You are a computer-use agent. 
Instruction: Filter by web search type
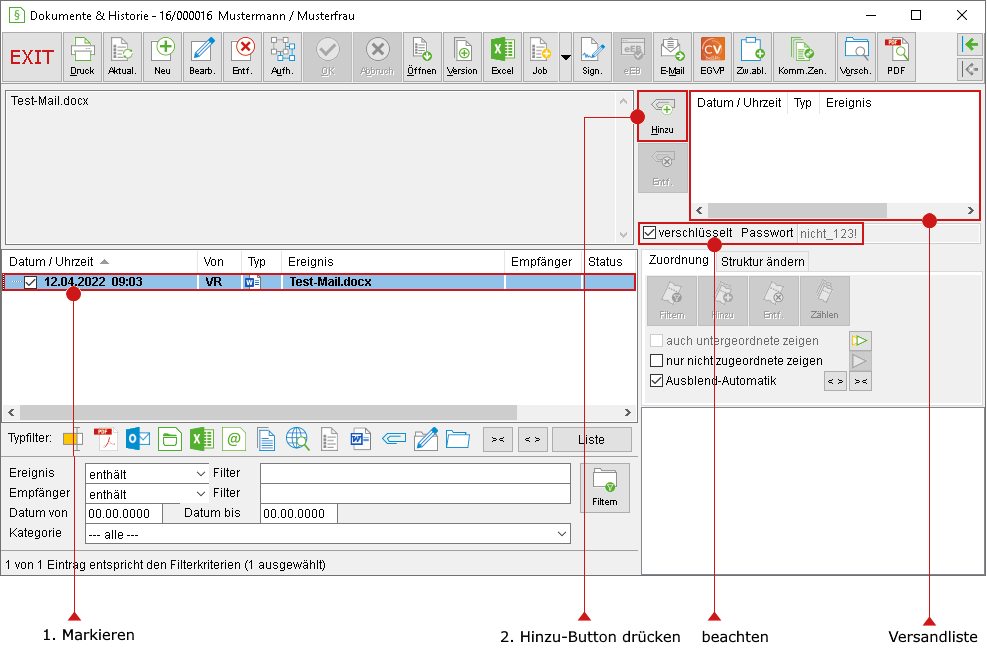[298, 439]
